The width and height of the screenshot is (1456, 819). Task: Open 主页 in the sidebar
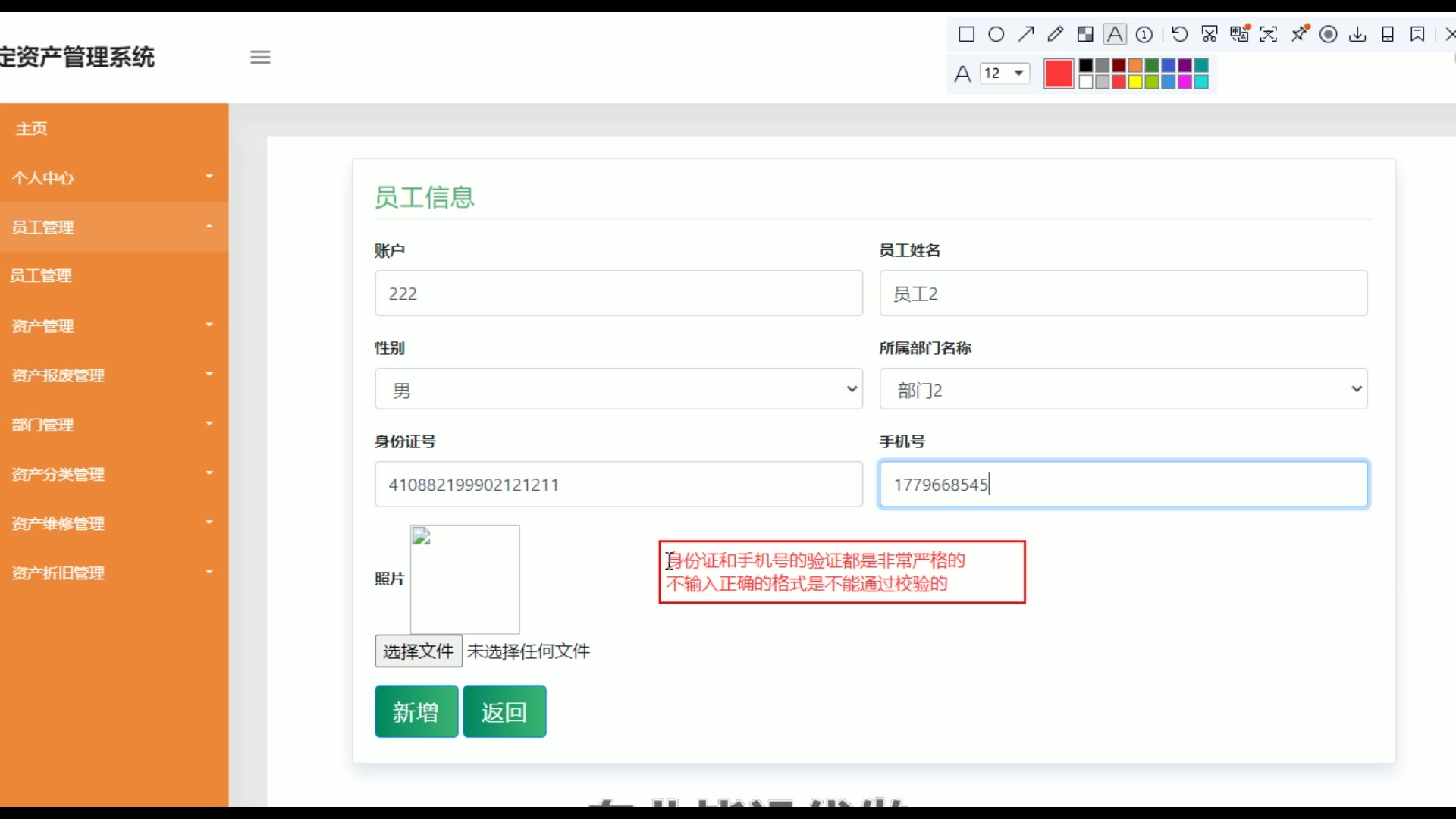tap(32, 128)
